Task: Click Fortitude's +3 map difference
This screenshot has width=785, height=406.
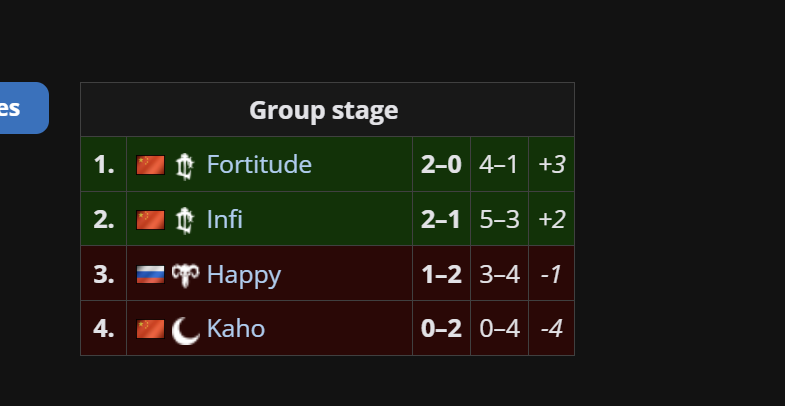Action: tap(551, 165)
